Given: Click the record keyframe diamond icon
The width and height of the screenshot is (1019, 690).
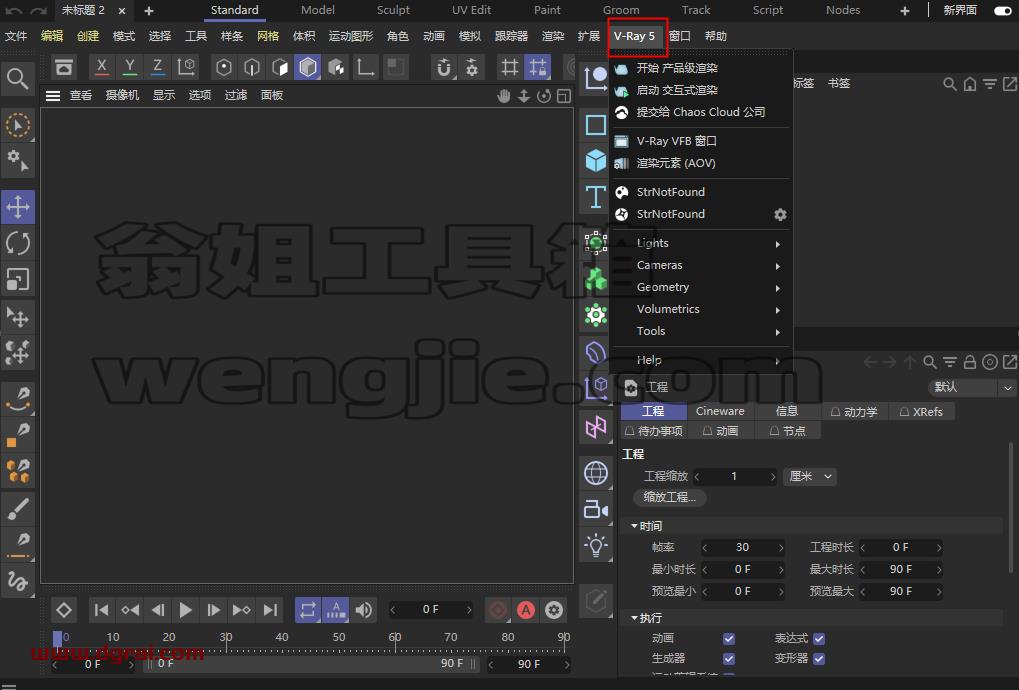Looking at the screenshot, I should coord(64,610).
